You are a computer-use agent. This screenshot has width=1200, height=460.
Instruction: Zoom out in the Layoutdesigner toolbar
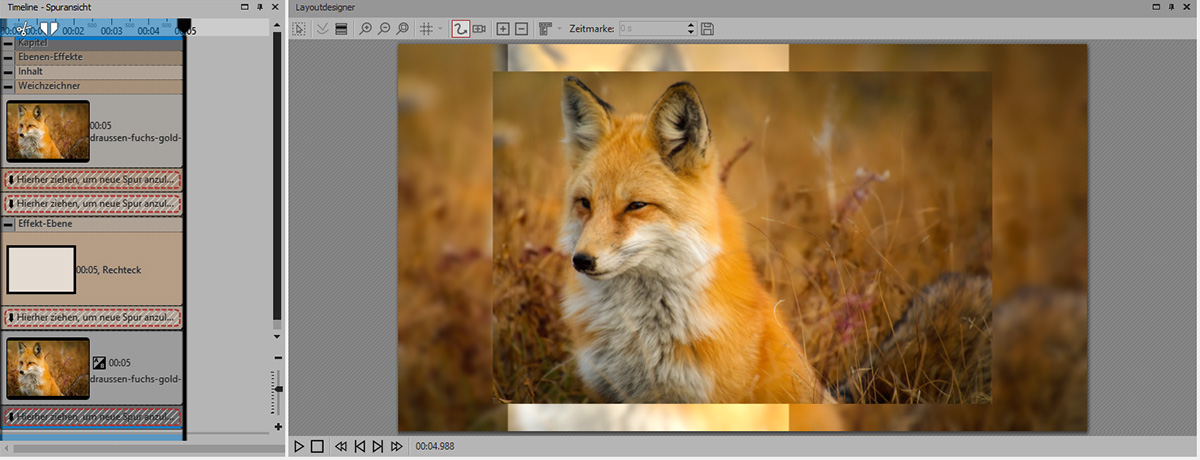pyautogui.click(x=384, y=29)
